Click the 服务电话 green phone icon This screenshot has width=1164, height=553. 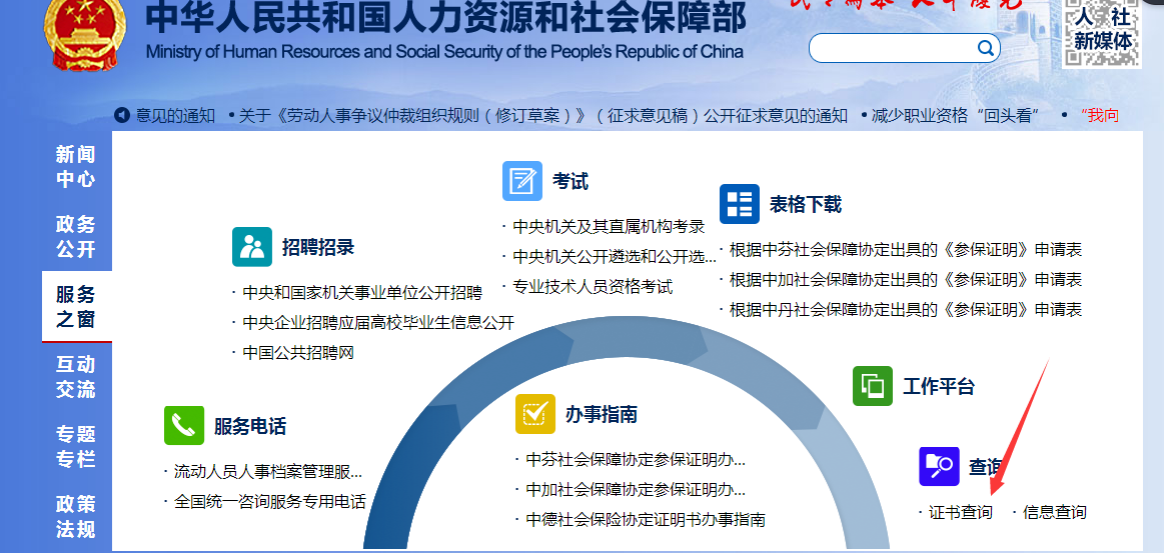(184, 425)
